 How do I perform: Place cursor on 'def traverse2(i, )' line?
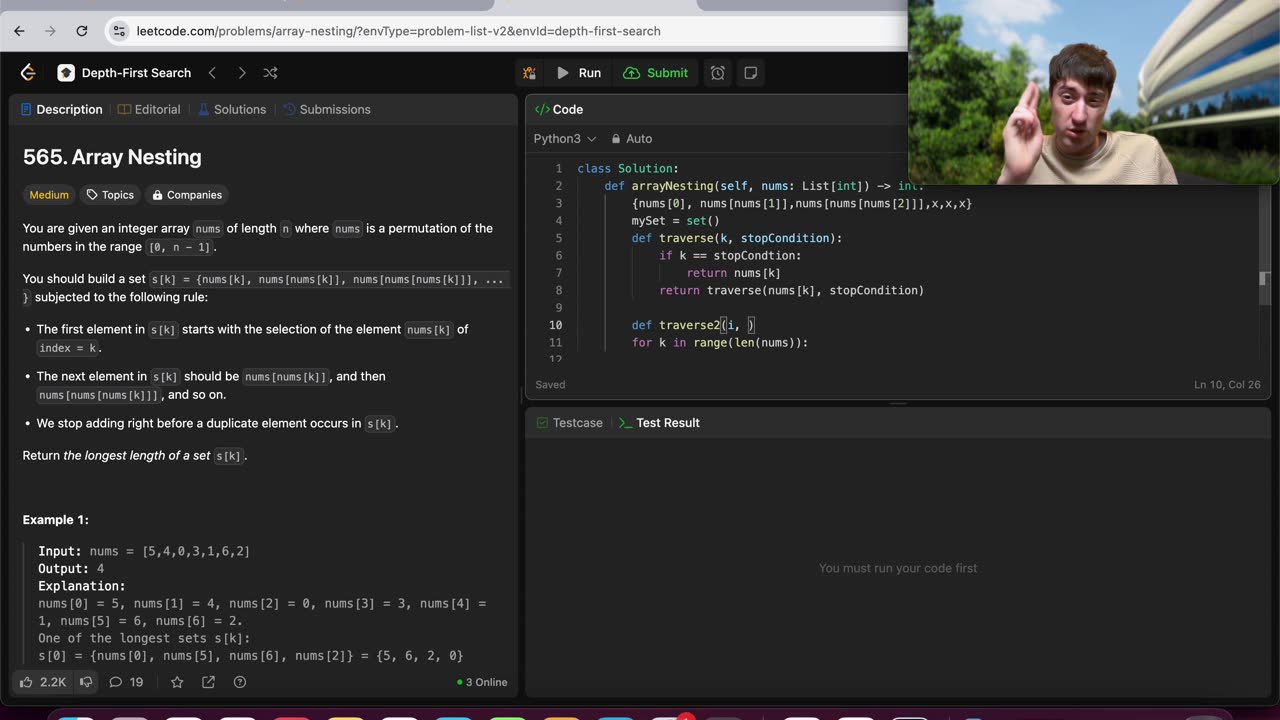[x=693, y=325]
